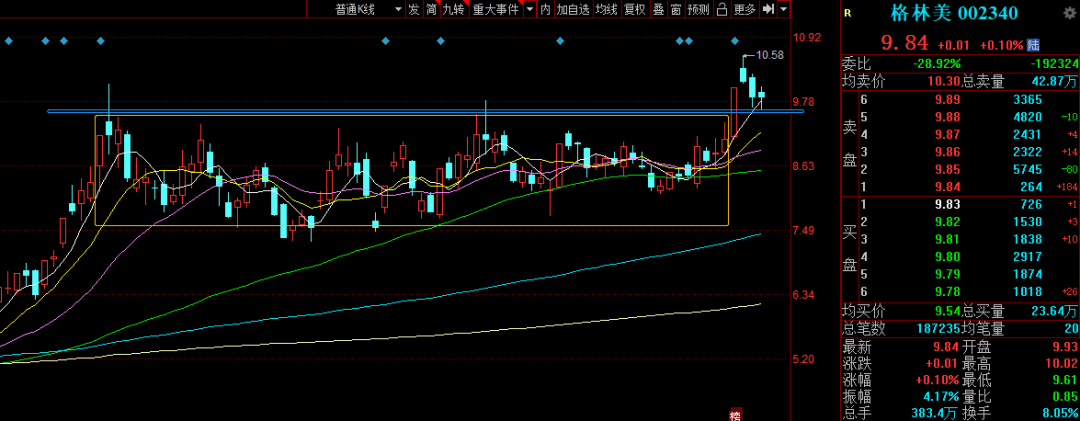Toggle the 均线 moving average display
This screenshot has height=421, width=1080.
point(606,9)
